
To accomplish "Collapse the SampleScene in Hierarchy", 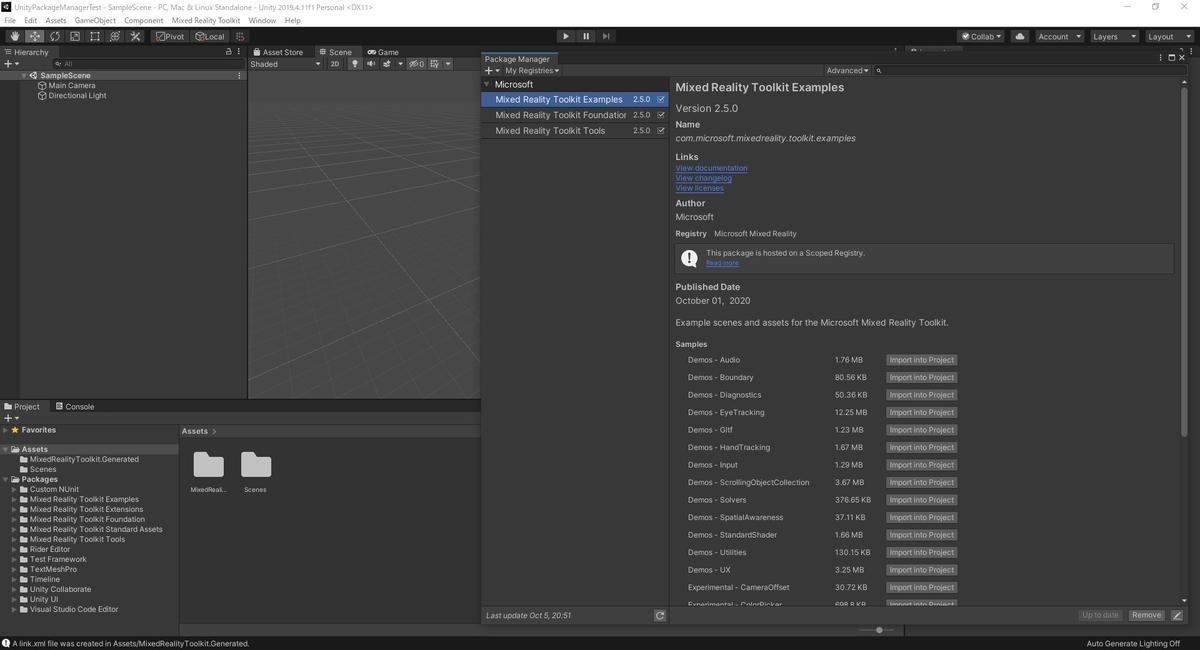I will pyautogui.click(x=24, y=76).
